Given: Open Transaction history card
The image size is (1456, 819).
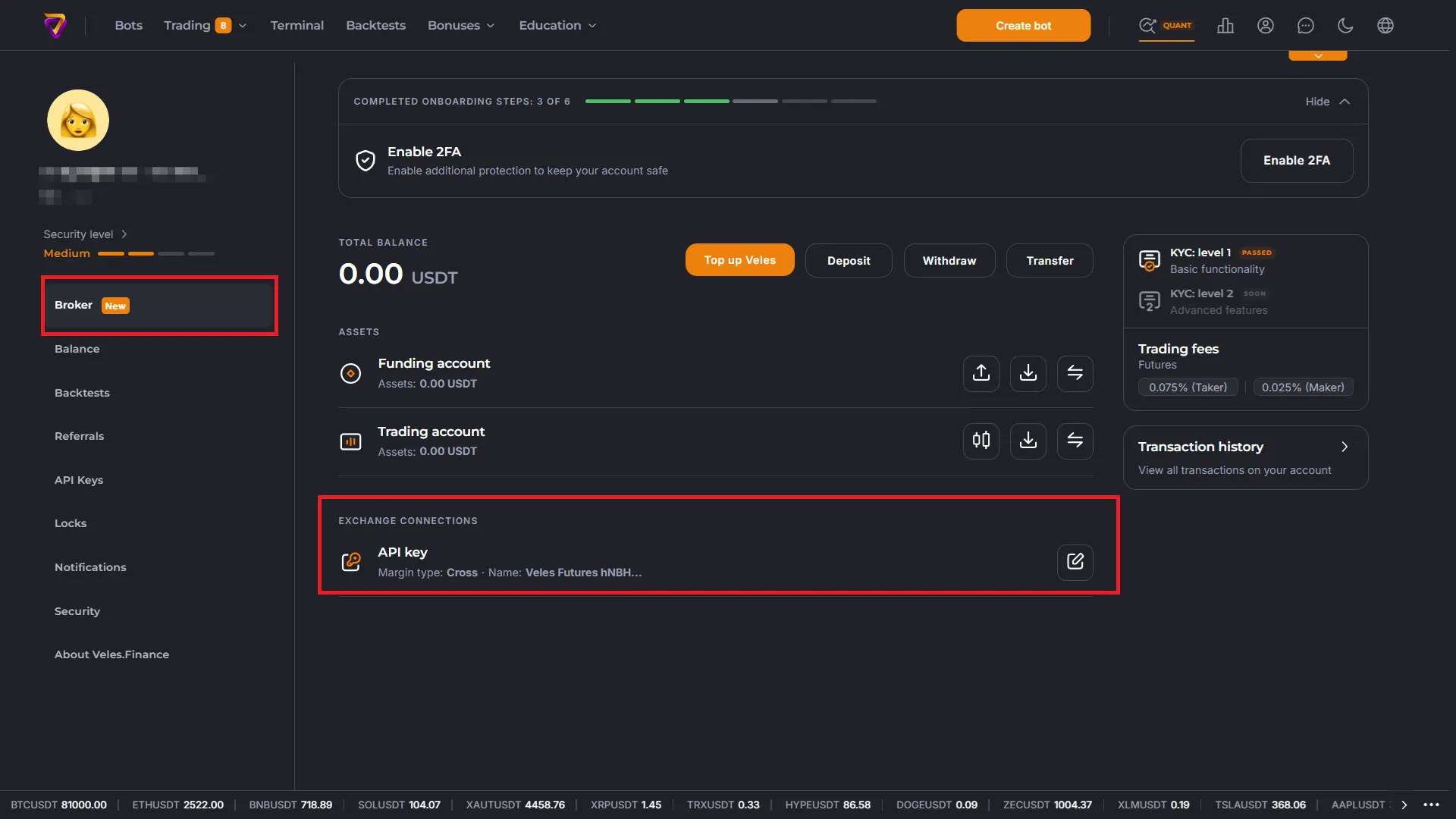Looking at the screenshot, I should [x=1245, y=458].
